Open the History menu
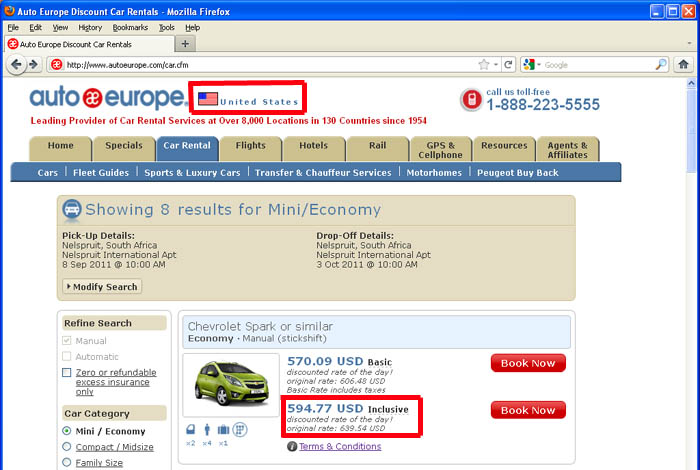Screen dimensions: 700x470 90,28
